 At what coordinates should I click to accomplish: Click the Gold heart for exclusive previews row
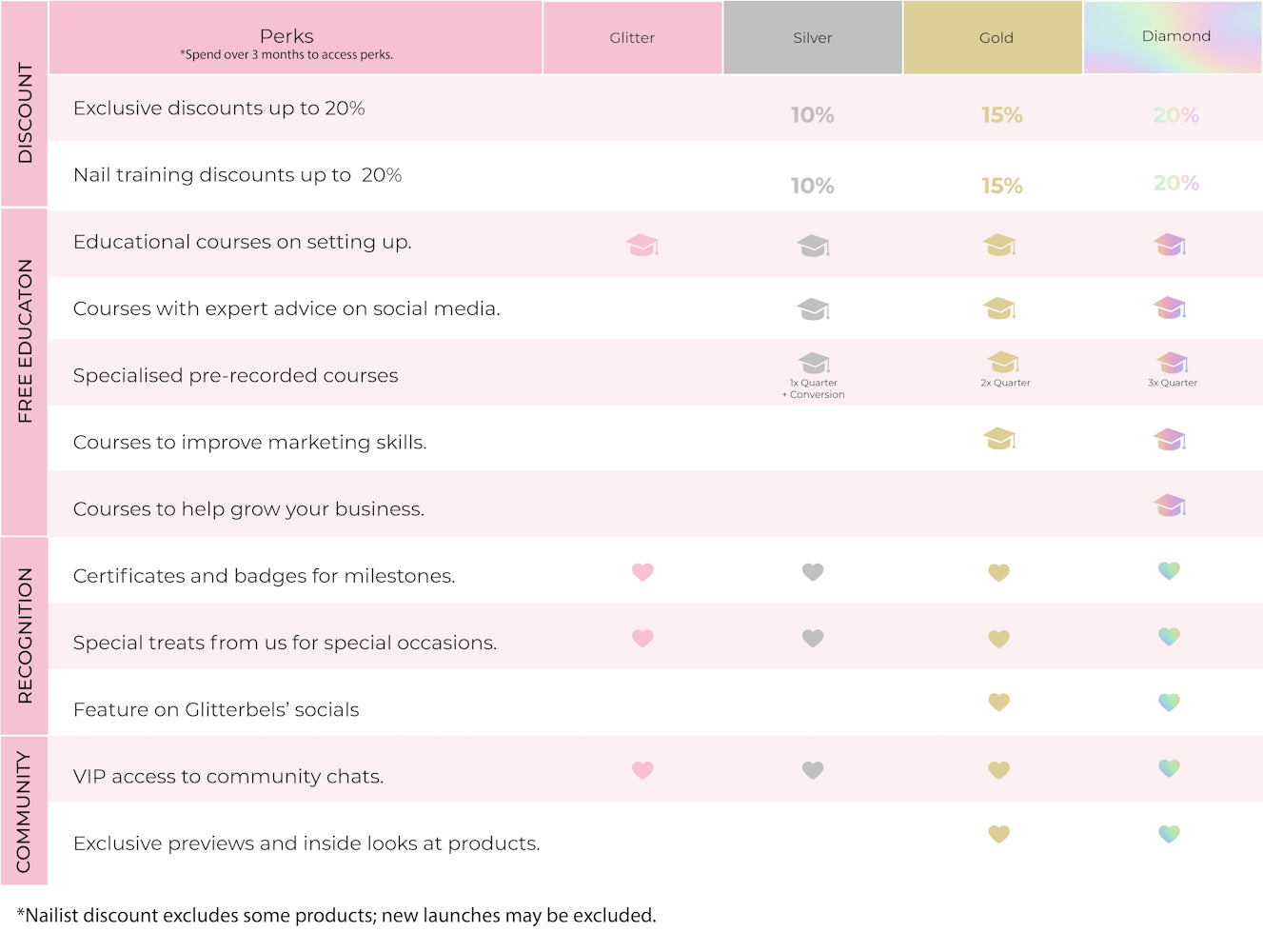coord(998,834)
